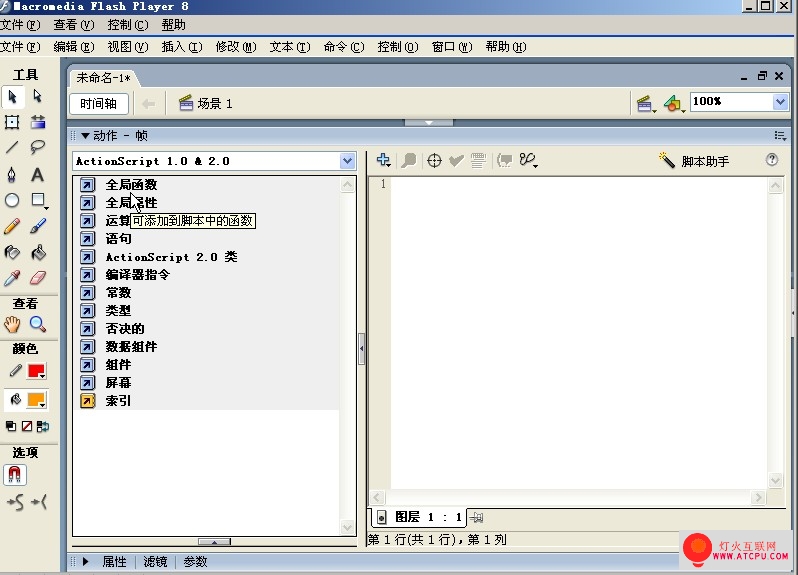Click the find magnifier icon in script toolbar
The image size is (798, 575).
pyautogui.click(x=408, y=161)
